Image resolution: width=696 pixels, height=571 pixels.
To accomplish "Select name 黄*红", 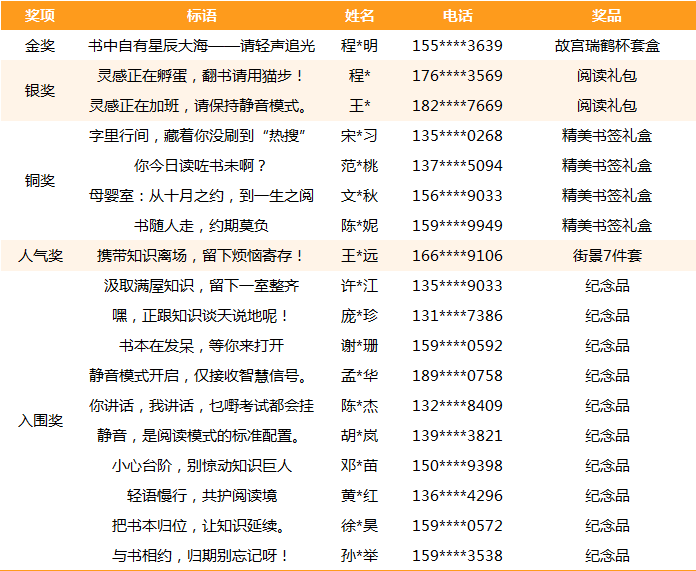I will pyautogui.click(x=359, y=496).
